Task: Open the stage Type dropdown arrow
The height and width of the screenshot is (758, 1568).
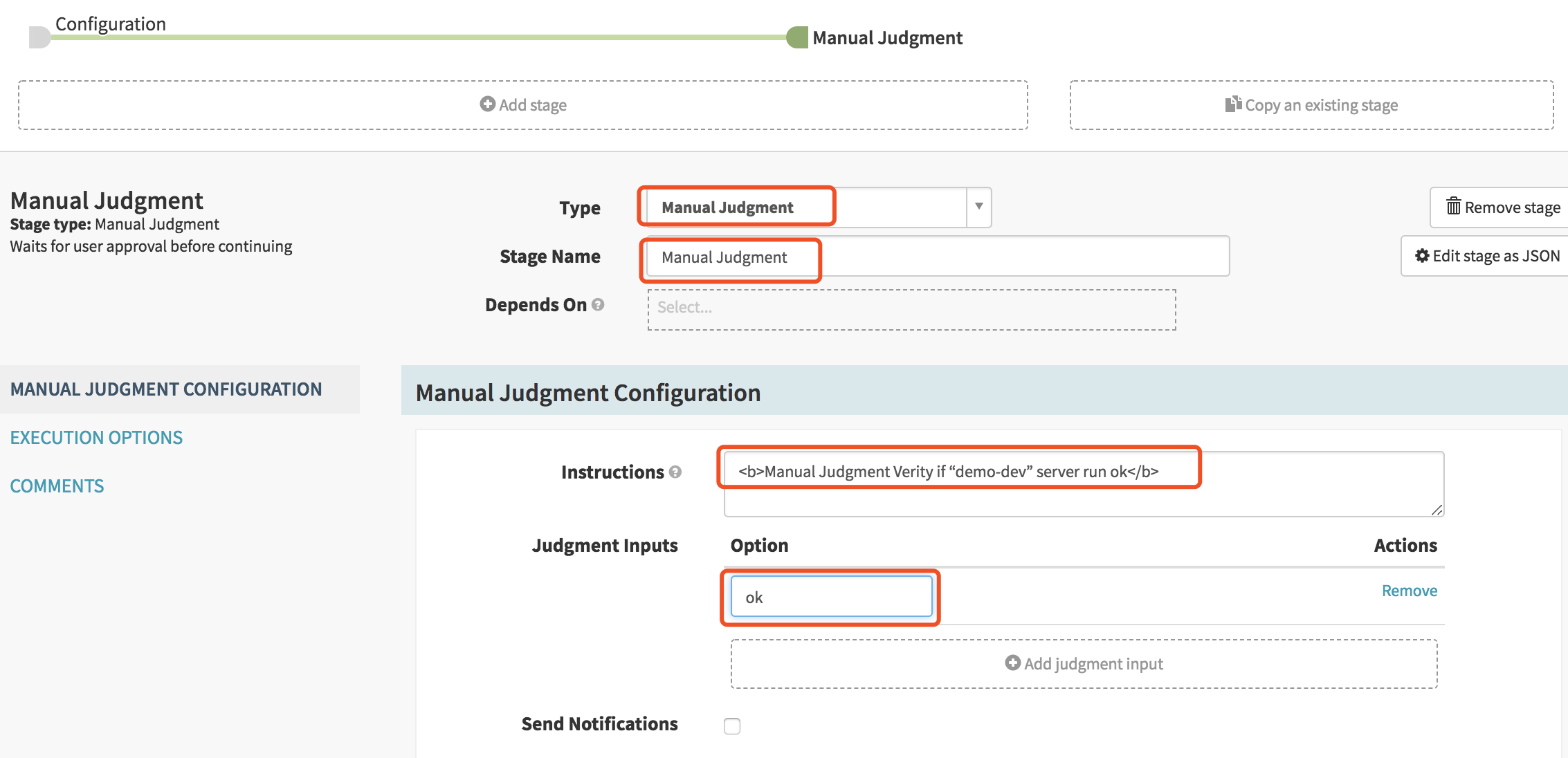Action: 978,207
